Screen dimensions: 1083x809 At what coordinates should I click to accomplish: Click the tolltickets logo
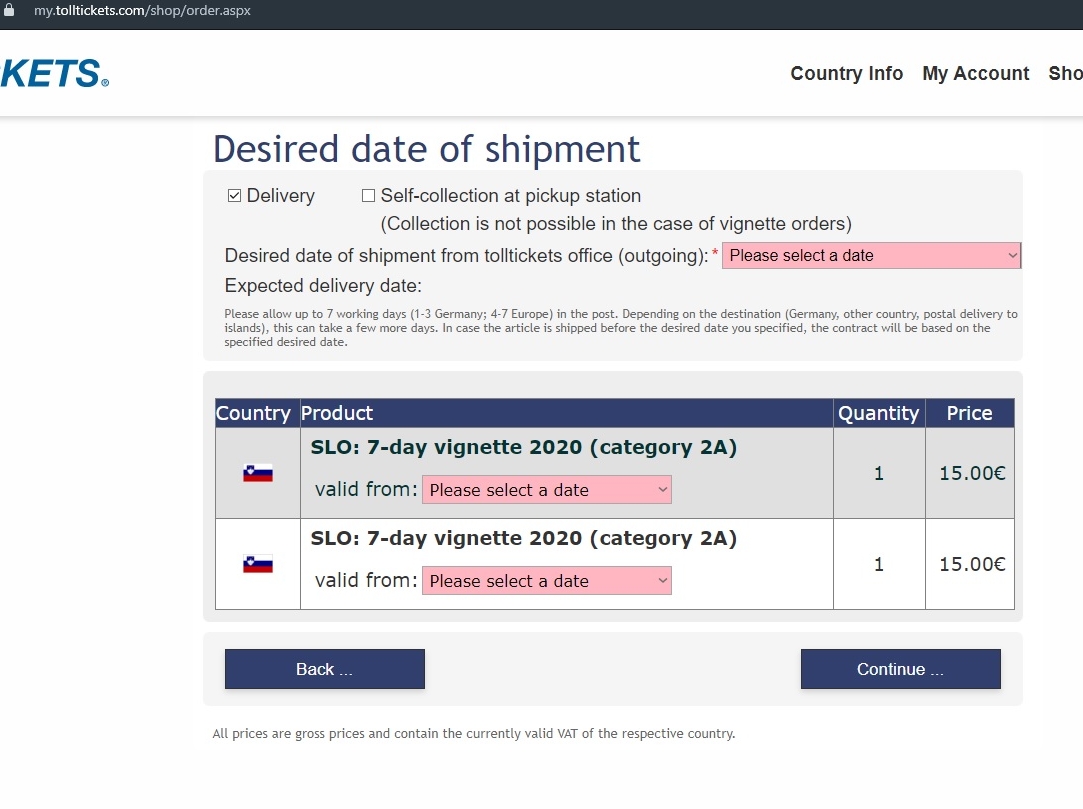pyautogui.click(x=52, y=74)
